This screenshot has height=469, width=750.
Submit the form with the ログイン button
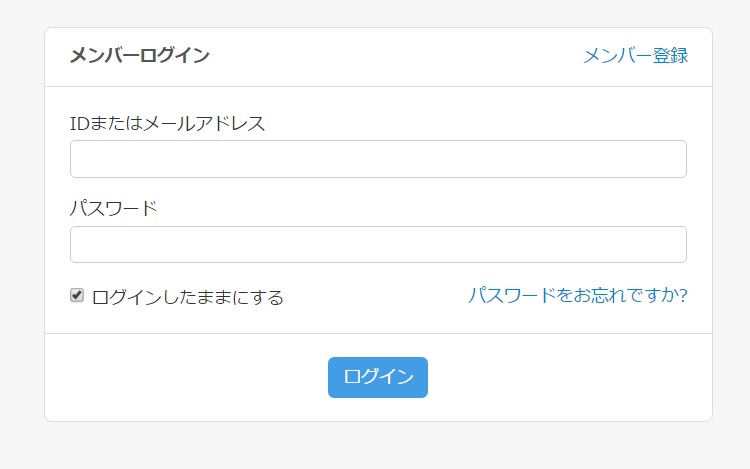coord(378,377)
